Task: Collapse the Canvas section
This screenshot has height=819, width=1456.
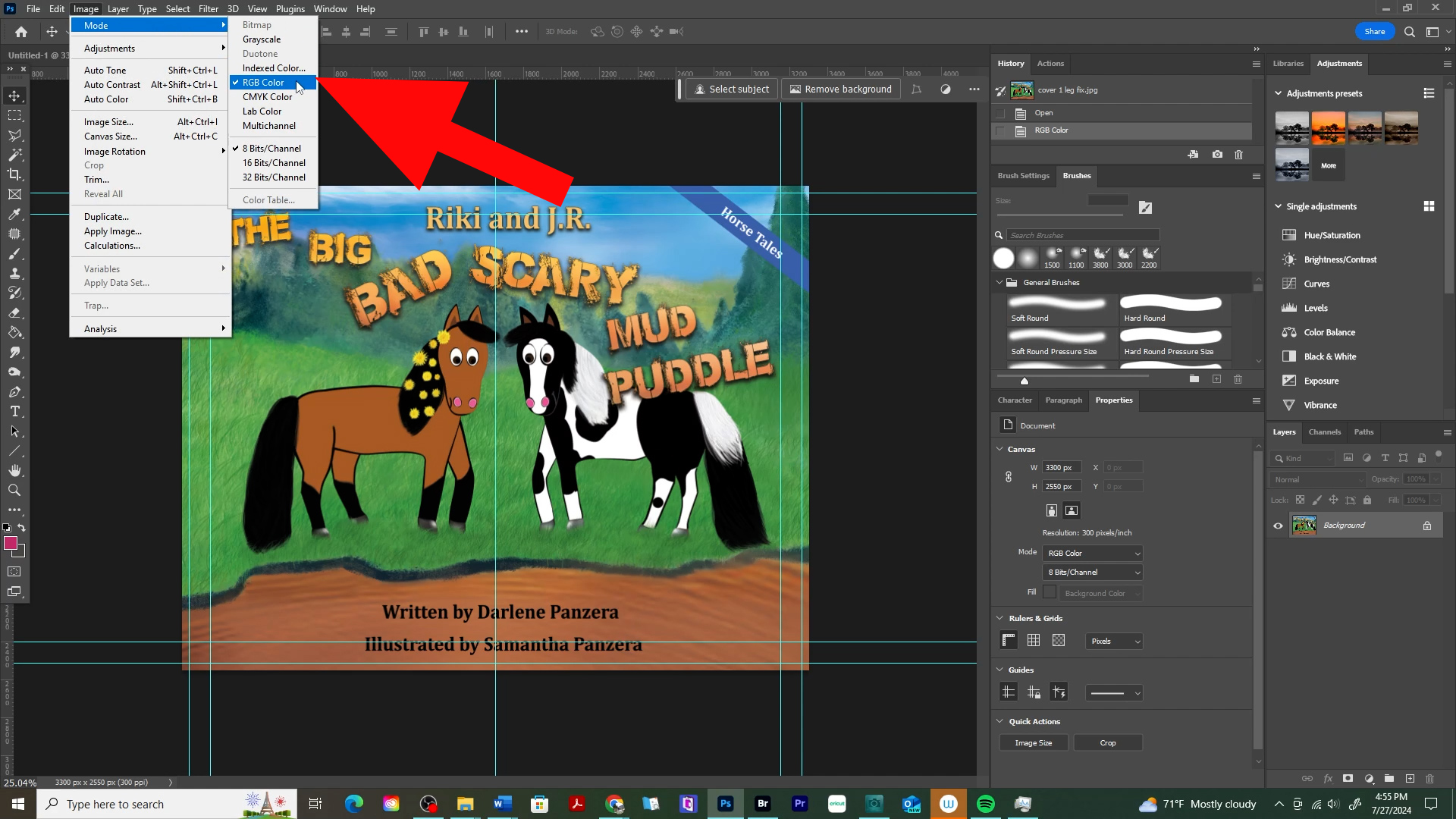Action: pyautogui.click(x=999, y=450)
